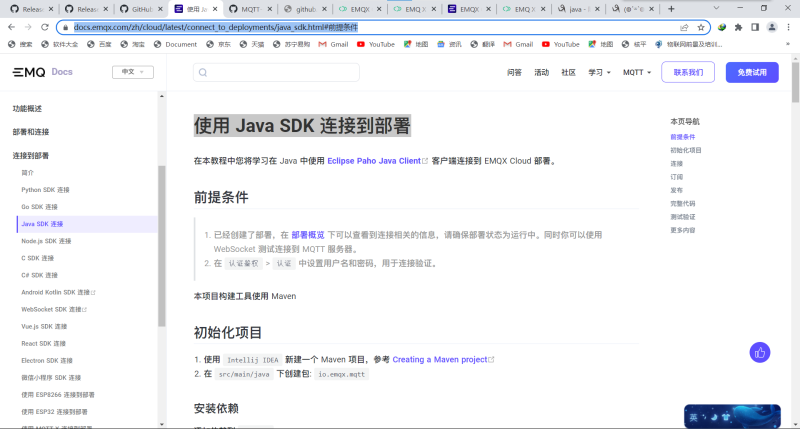Viewport: 800px width, 429px height.
Task: Open the 中文 language dropdown
Action: 133,72
